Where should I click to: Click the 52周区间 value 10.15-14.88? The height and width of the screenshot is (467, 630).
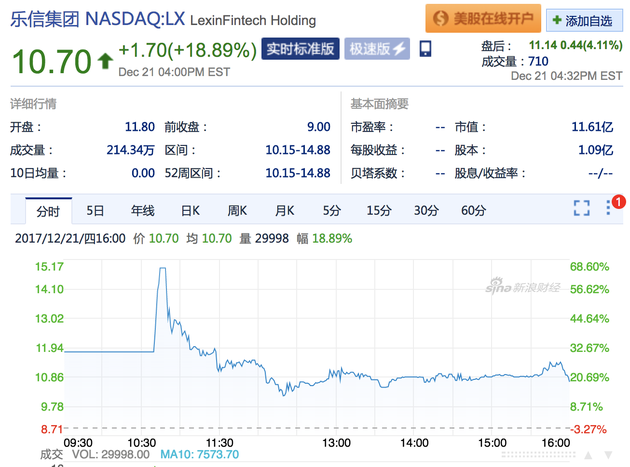[298, 173]
